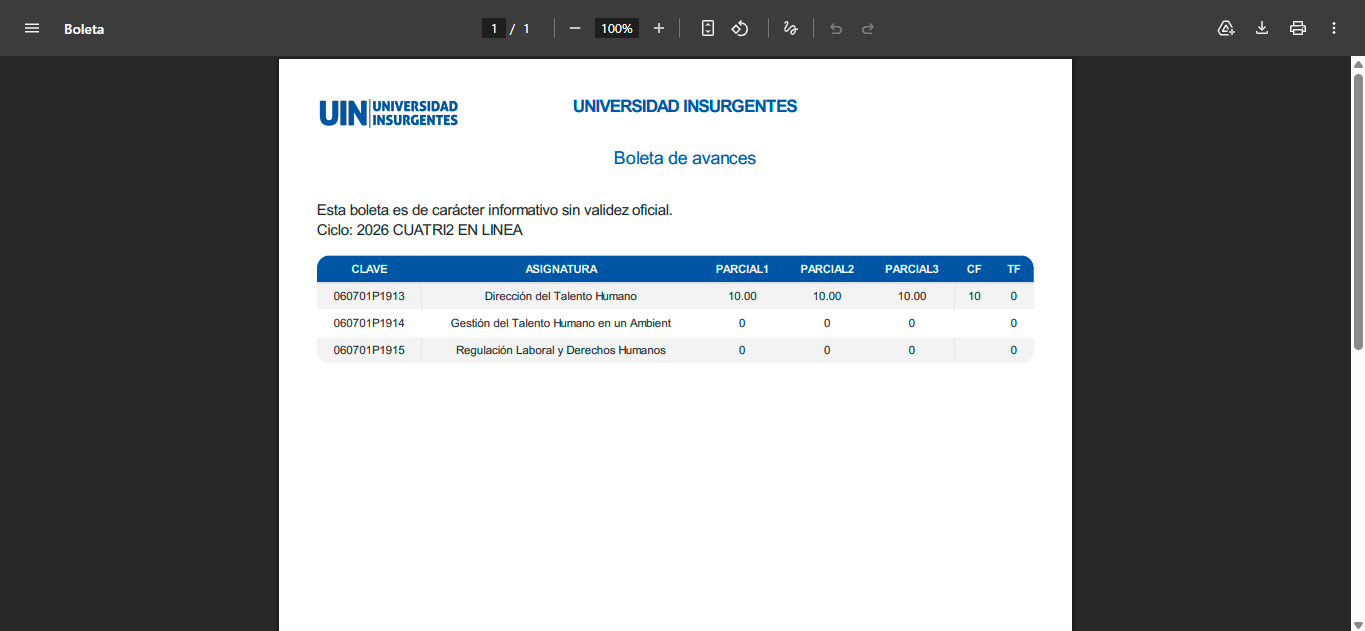This screenshot has width=1365, height=631.
Task: Print the Boleta document
Action: (x=1298, y=28)
